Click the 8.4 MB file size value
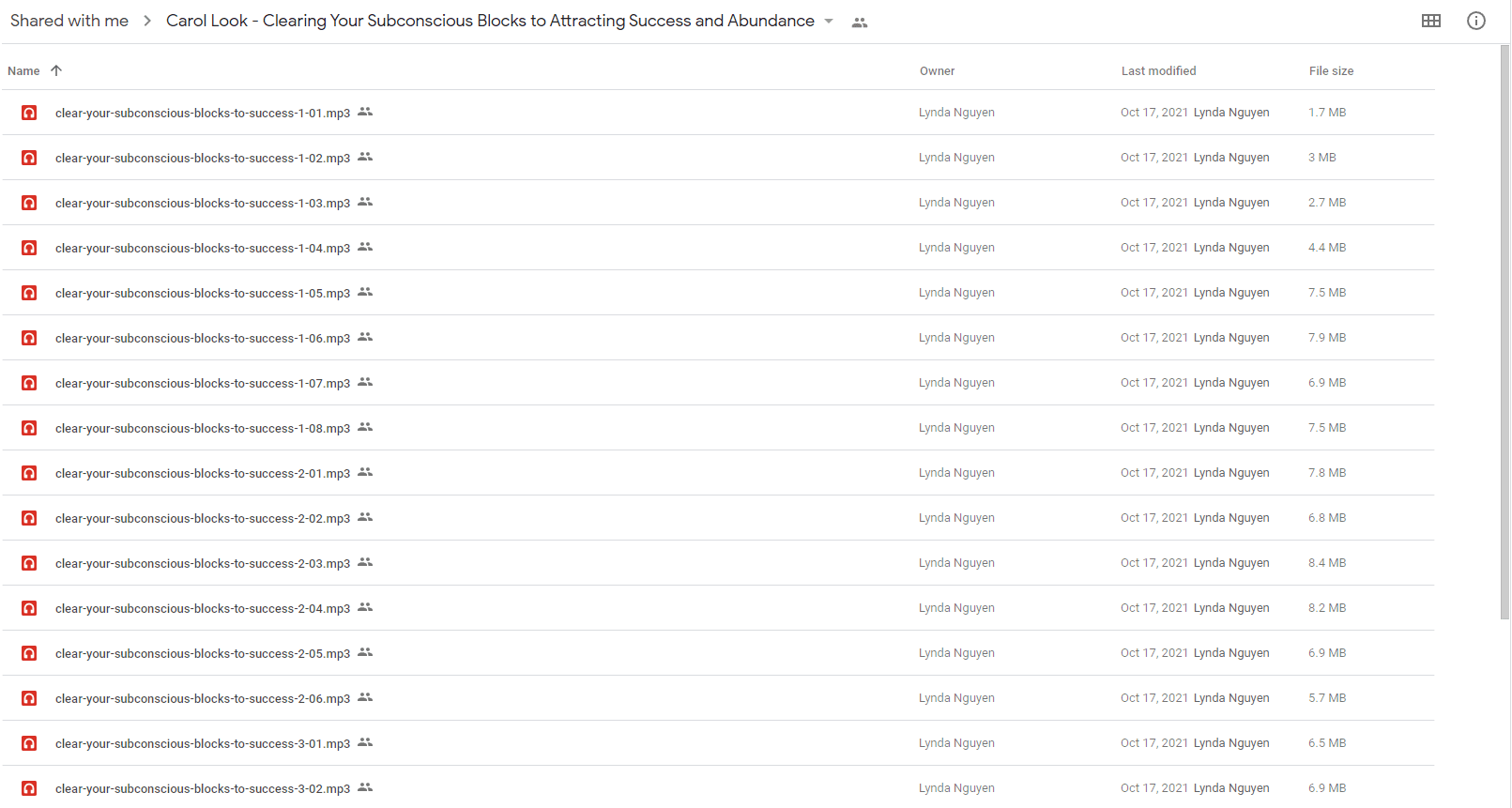This screenshot has width=1512, height=808. pyautogui.click(x=1327, y=563)
